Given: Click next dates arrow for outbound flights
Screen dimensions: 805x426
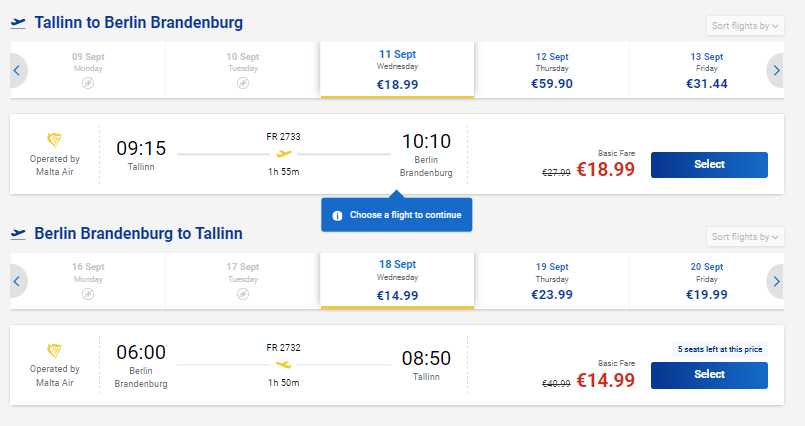Looking at the screenshot, I should tap(776, 70).
